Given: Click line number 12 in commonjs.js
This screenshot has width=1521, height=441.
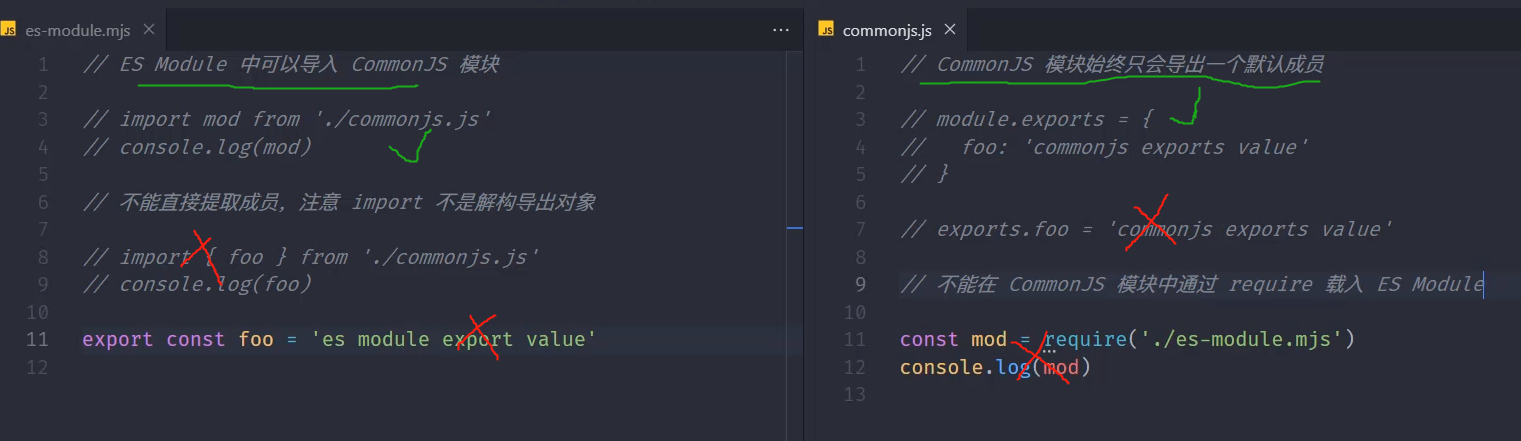Looking at the screenshot, I should coord(855,367).
